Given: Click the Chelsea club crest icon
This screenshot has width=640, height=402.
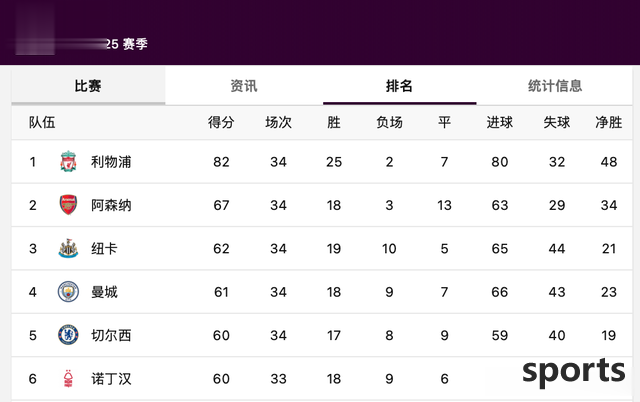Looking at the screenshot, I should click(x=68, y=335).
